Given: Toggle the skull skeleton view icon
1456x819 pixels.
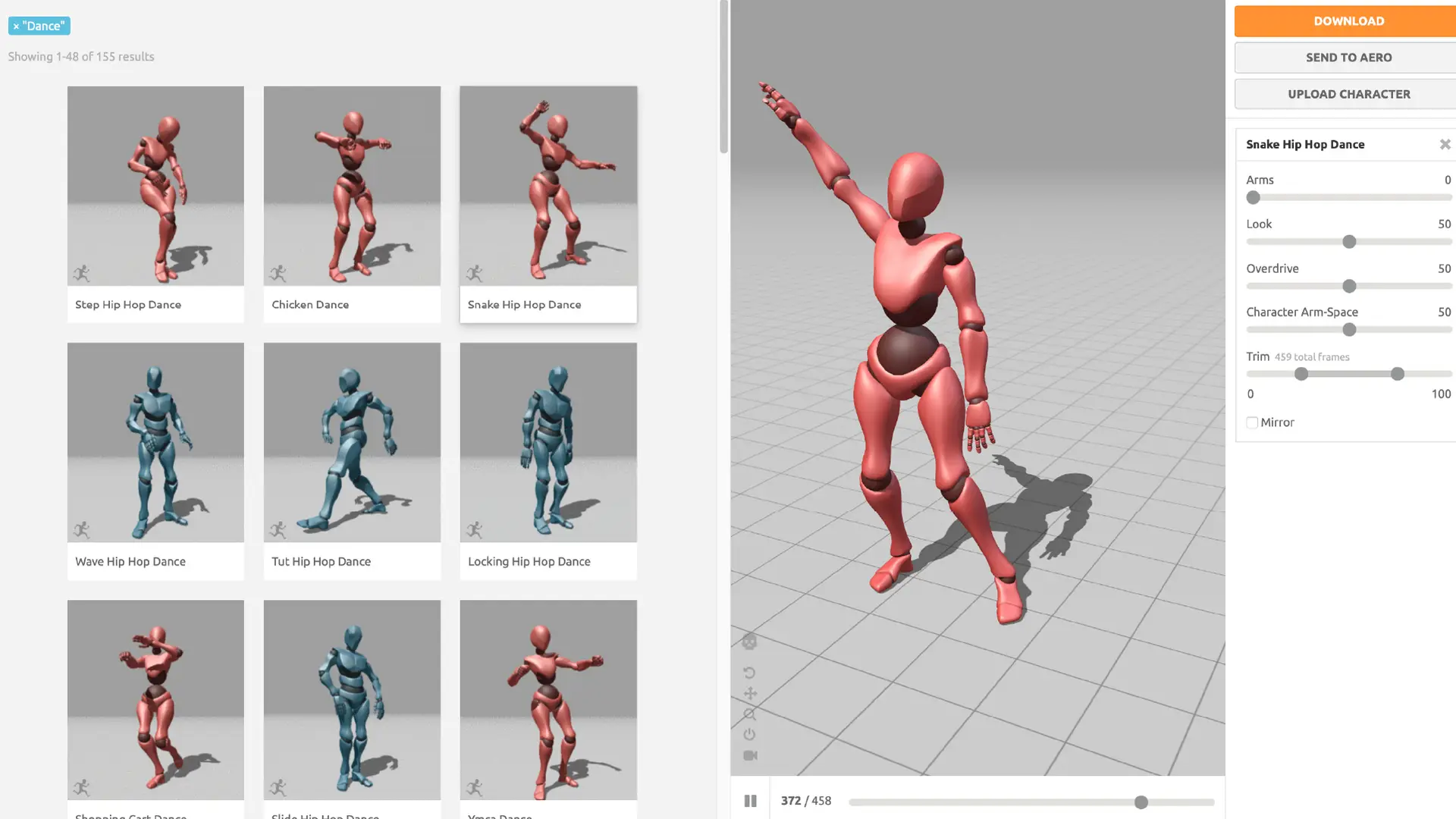Looking at the screenshot, I should click(x=749, y=642).
